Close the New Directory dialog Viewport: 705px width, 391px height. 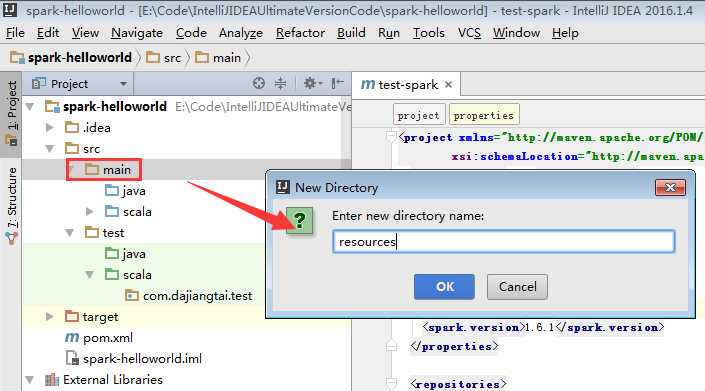point(670,187)
